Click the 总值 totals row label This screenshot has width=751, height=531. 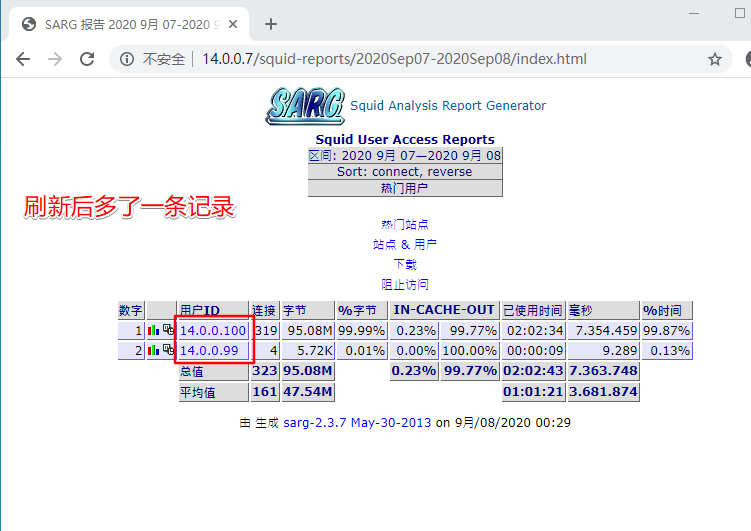(x=213, y=371)
